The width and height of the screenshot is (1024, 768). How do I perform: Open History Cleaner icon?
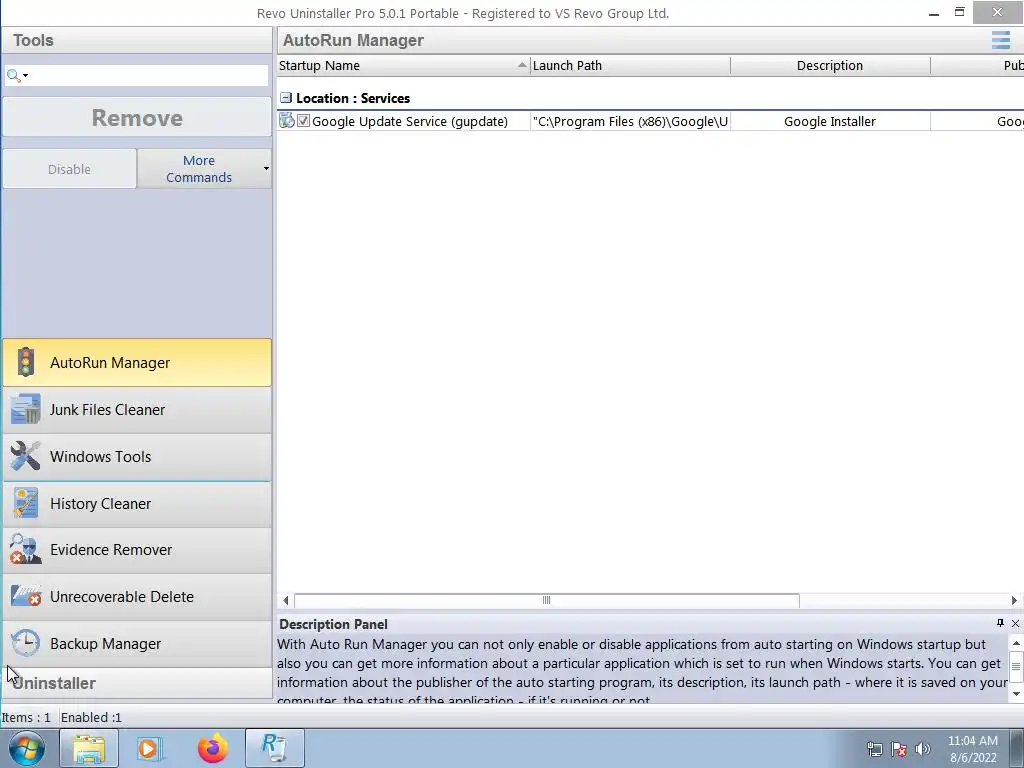pos(25,504)
